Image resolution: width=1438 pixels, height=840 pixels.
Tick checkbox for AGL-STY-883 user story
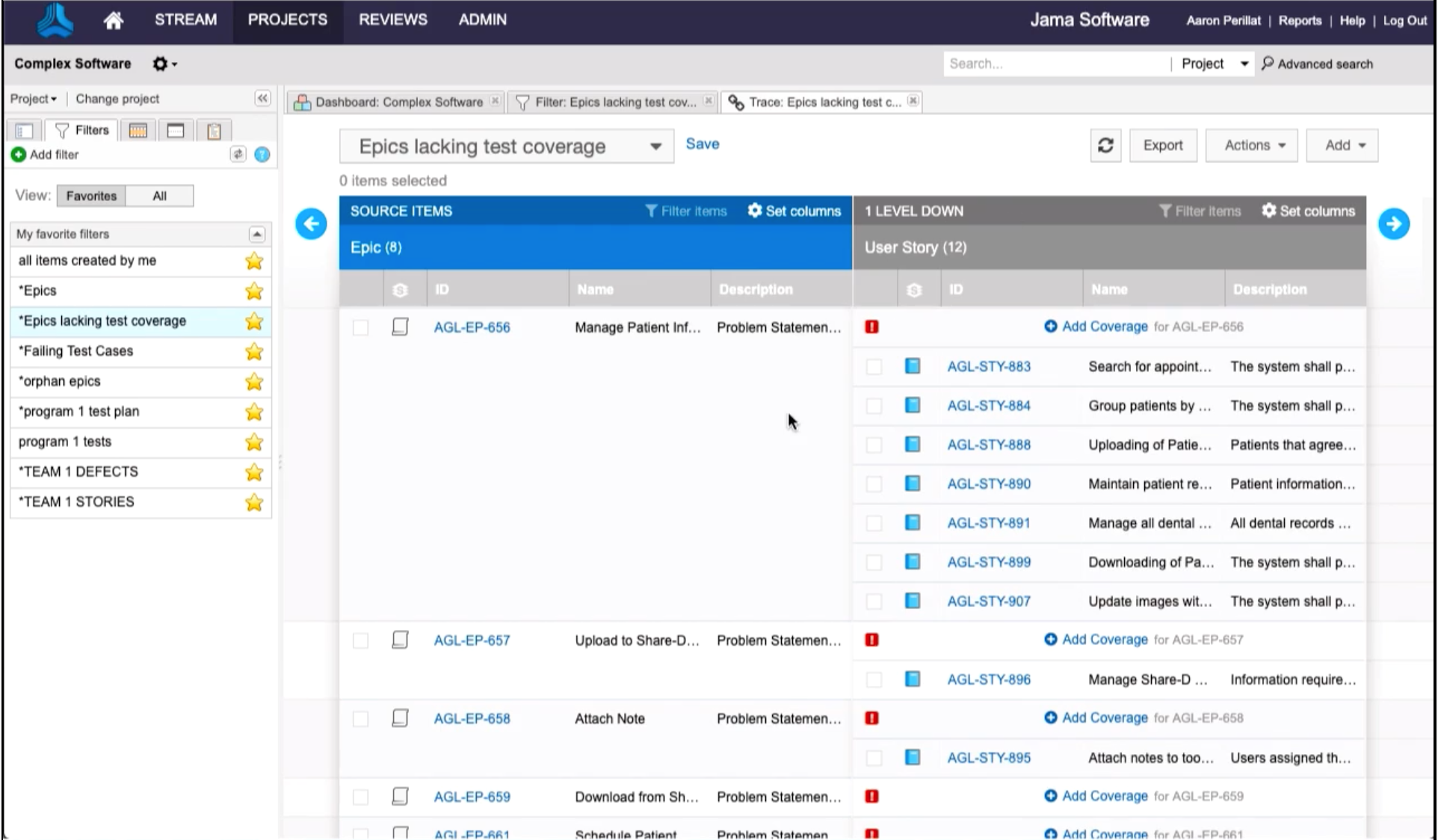pyautogui.click(x=874, y=367)
